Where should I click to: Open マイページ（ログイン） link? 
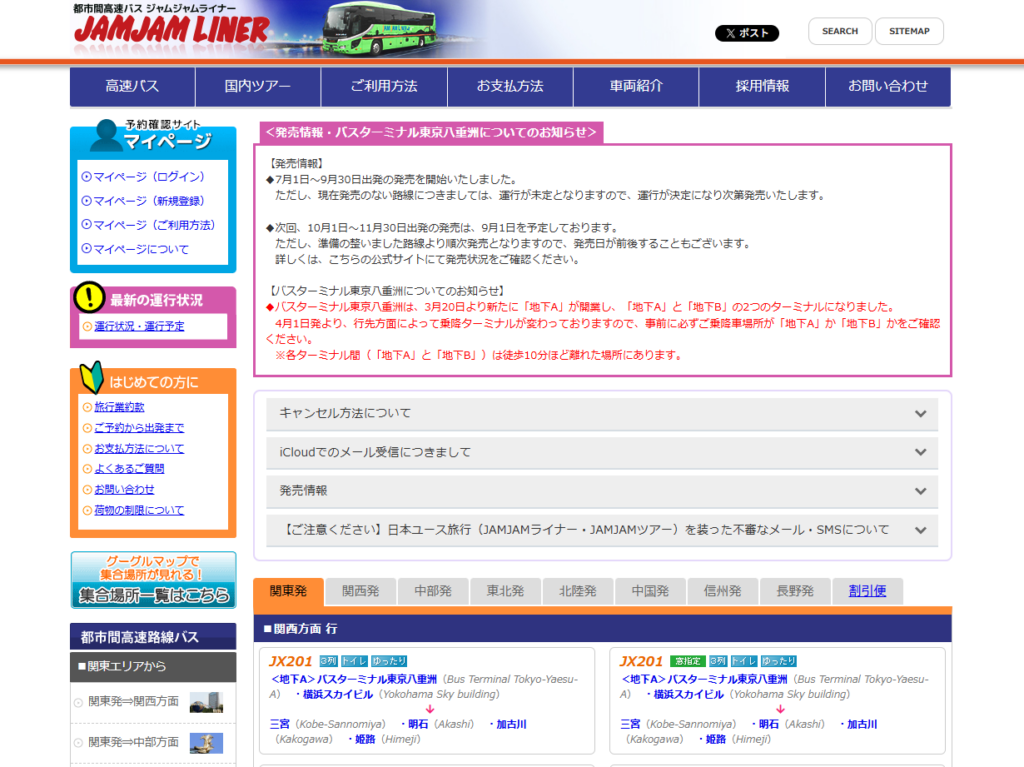(148, 177)
